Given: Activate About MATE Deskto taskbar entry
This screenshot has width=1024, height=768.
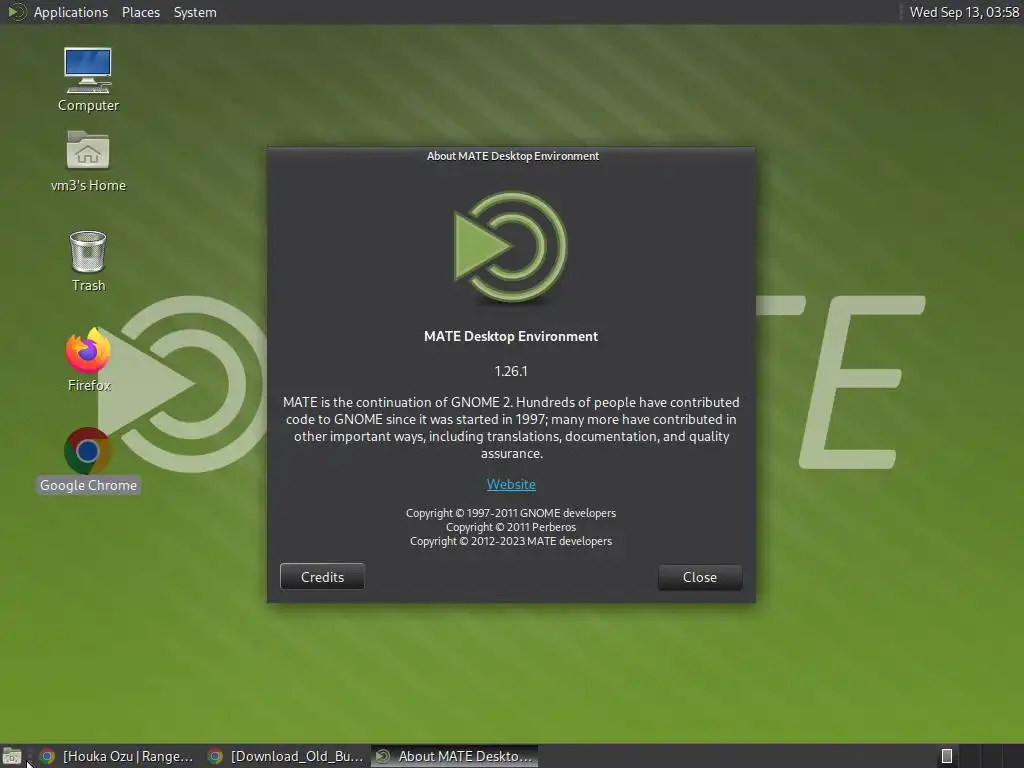Looking at the screenshot, I should (455, 756).
